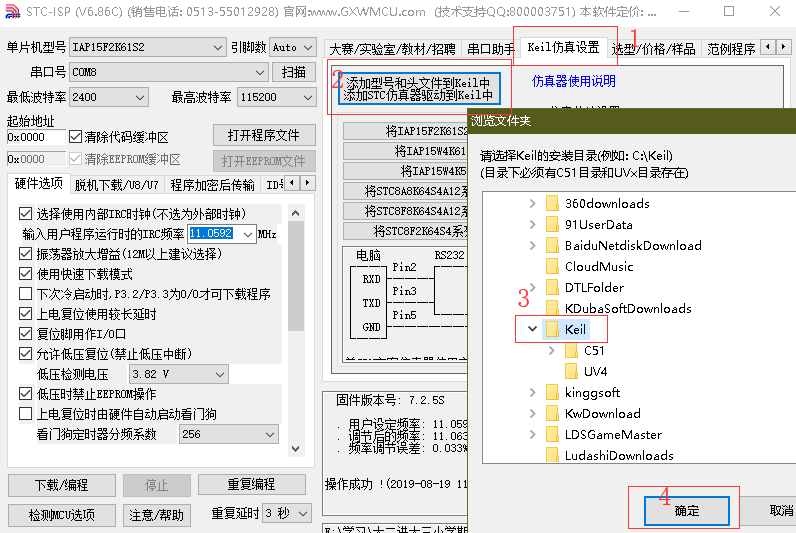Enable 下次冷启动时P3.2/P3.3 checkbox
796x533 pixels.
pyautogui.click(x=25, y=293)
